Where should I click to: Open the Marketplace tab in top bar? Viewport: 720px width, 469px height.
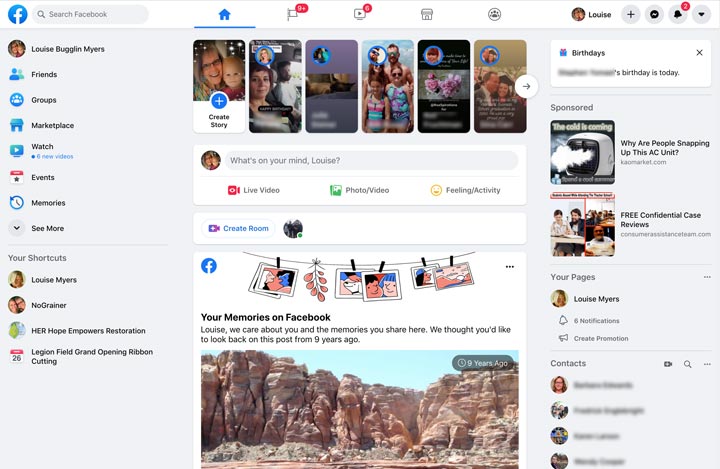point(427,14)
